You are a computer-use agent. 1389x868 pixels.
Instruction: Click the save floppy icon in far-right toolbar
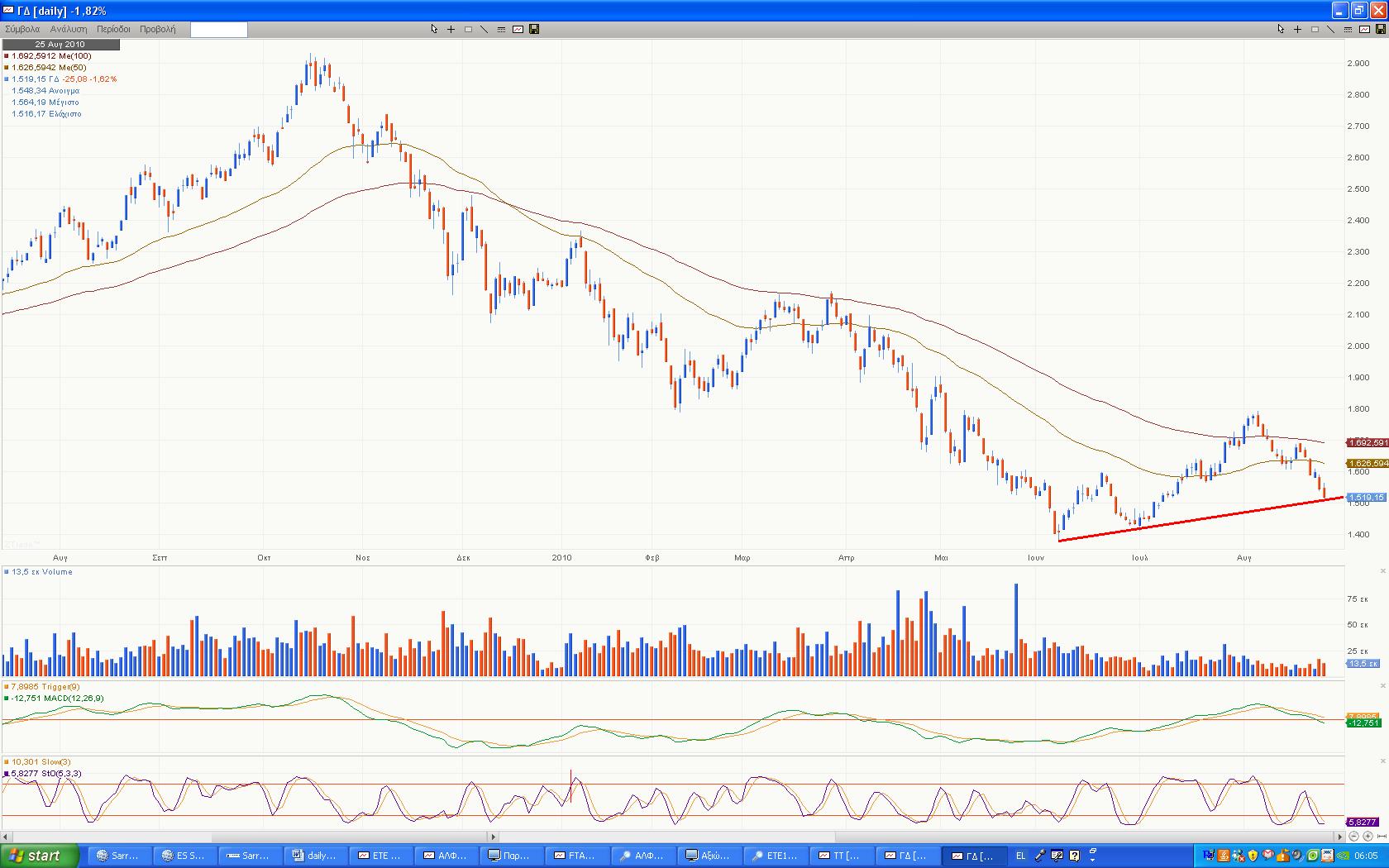click(x=1381, y=29)
